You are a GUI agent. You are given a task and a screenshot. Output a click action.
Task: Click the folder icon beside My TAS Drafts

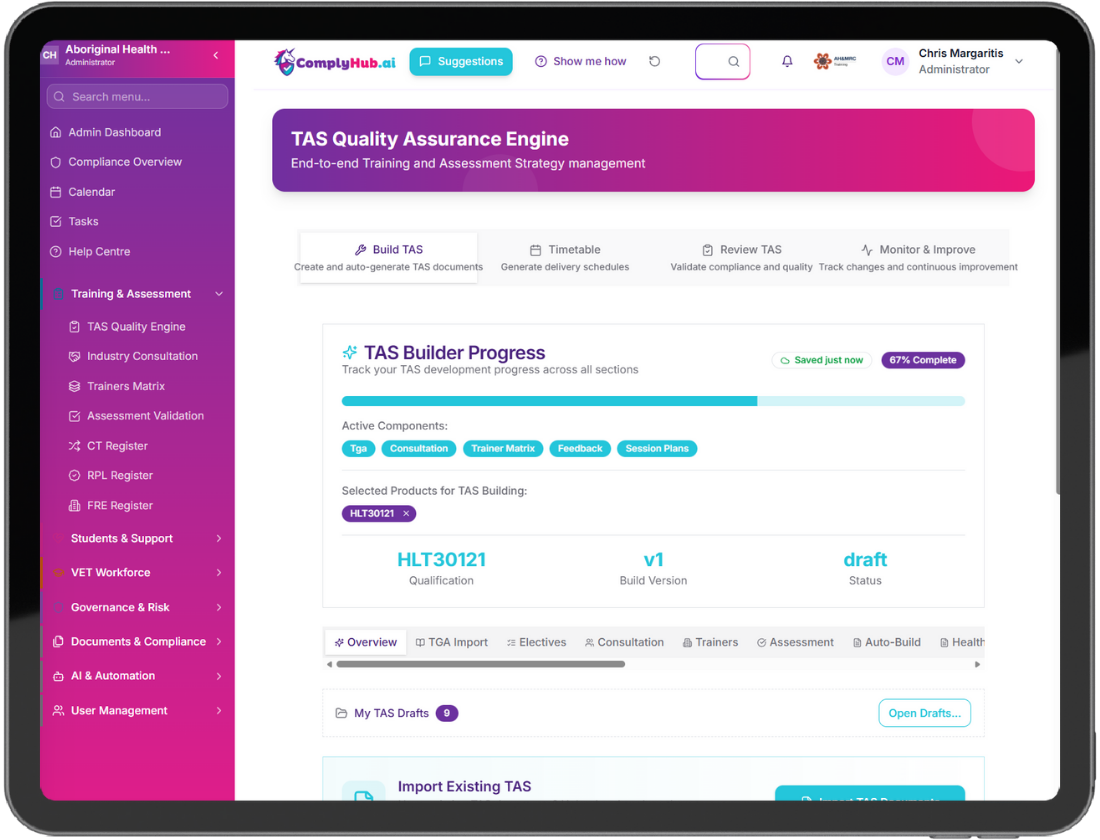(x=341, y=713)
